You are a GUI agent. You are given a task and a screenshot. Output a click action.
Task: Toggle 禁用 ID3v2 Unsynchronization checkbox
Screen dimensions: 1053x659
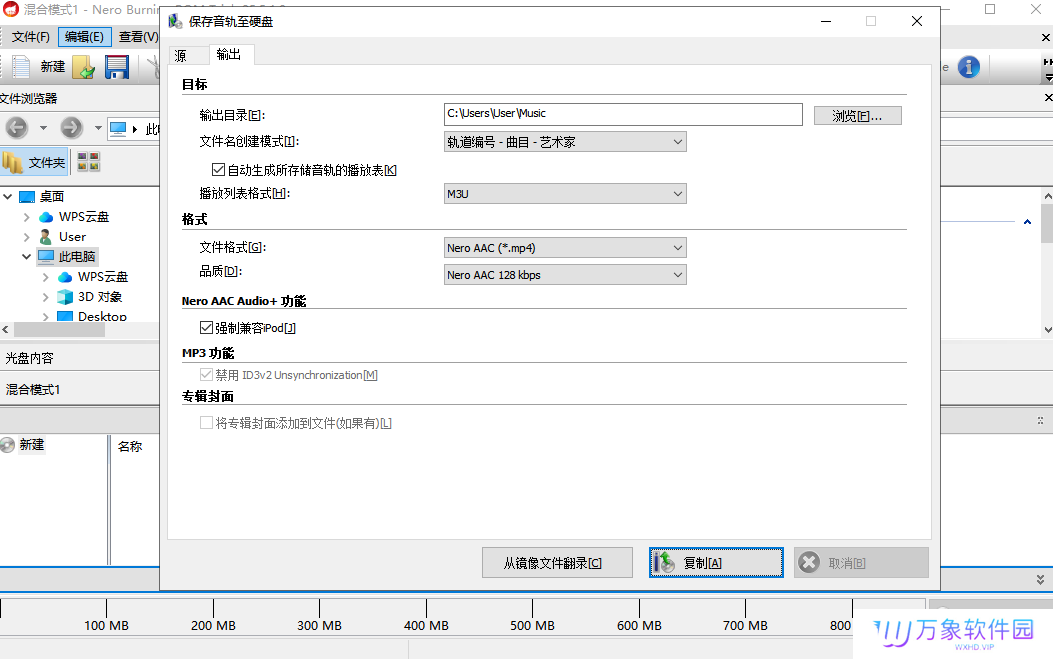pos(206,375)
